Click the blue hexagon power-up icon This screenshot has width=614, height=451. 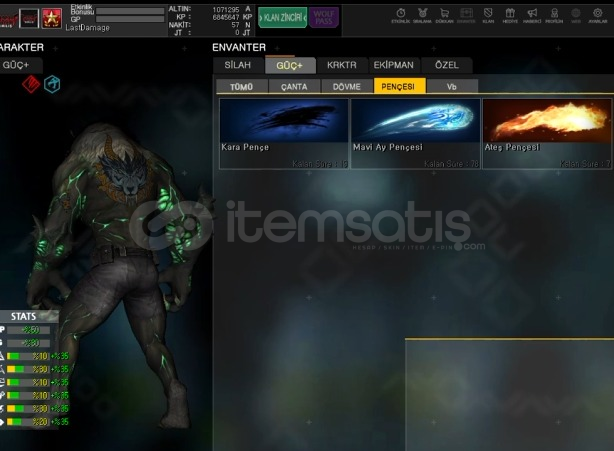[52, 84]
